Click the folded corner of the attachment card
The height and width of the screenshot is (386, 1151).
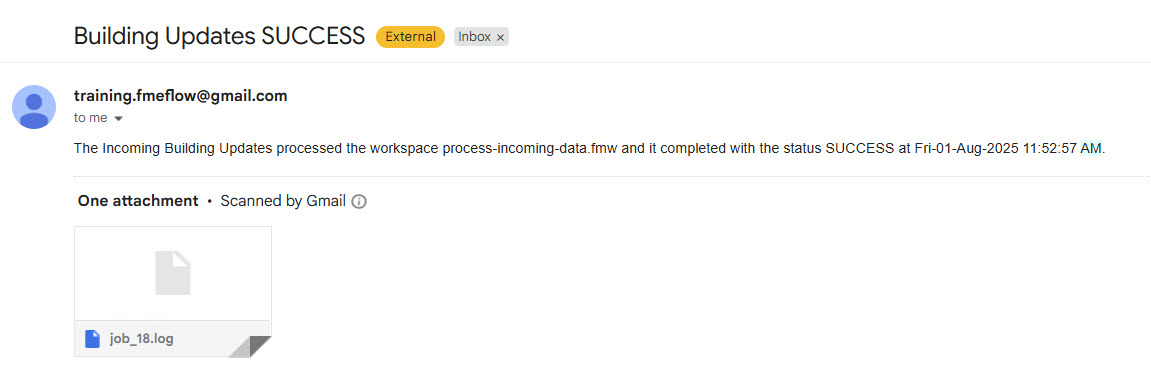(252, 346)
